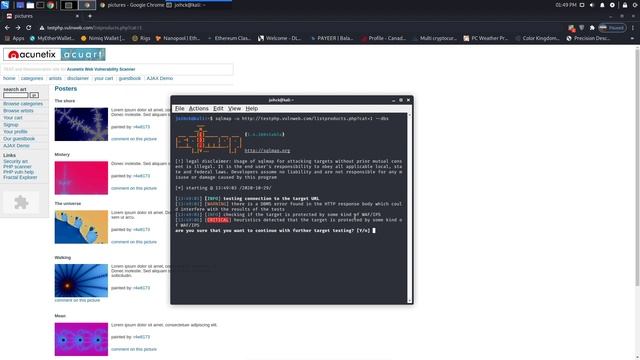
Task: Open the Chrome three-dot menu
Action: point(633,28)
